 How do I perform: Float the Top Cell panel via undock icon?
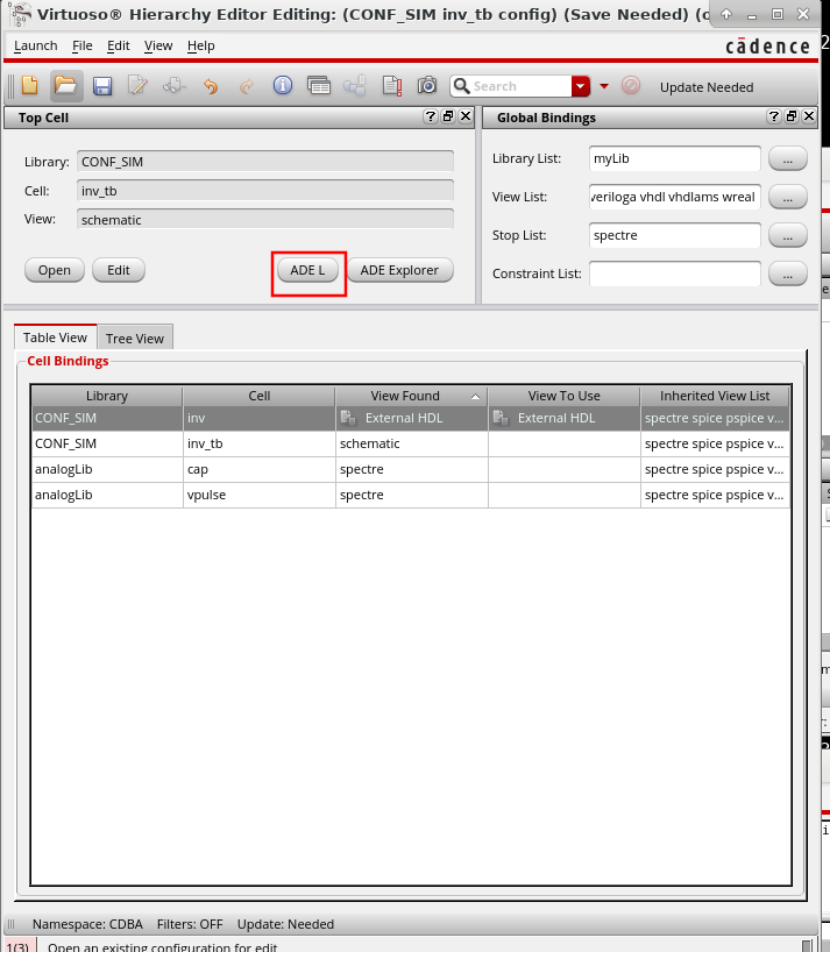(448, 117)
